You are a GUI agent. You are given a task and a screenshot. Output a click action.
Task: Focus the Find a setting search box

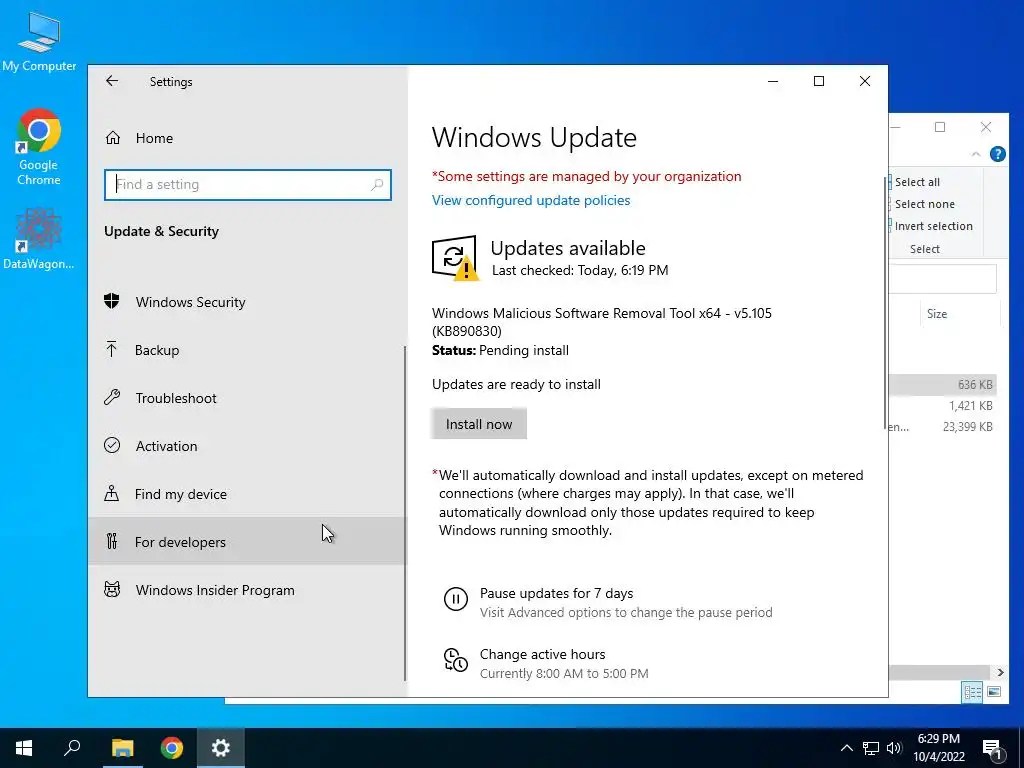[x=248, y=185]
